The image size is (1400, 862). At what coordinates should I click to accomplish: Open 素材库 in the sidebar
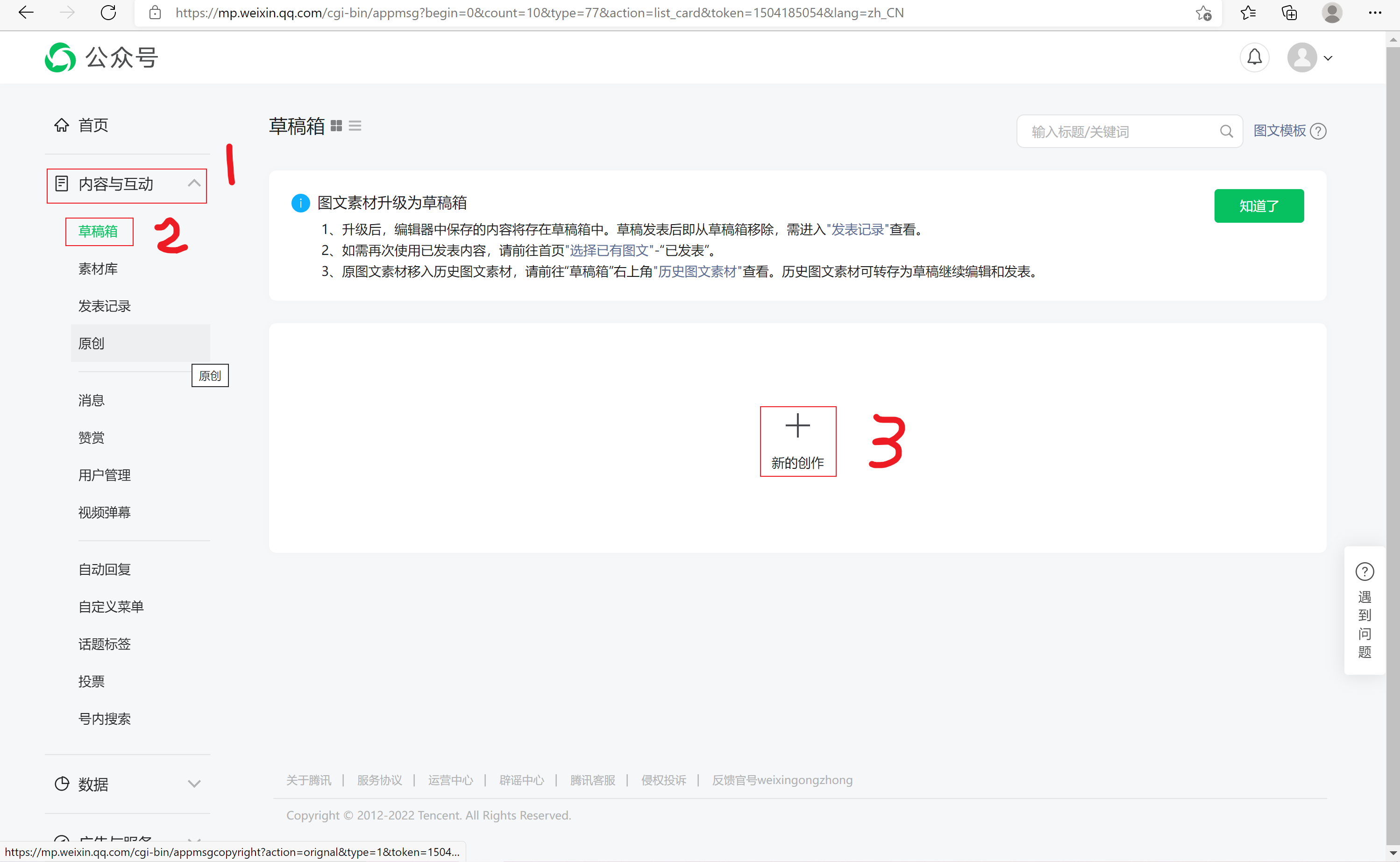(98, 268)
